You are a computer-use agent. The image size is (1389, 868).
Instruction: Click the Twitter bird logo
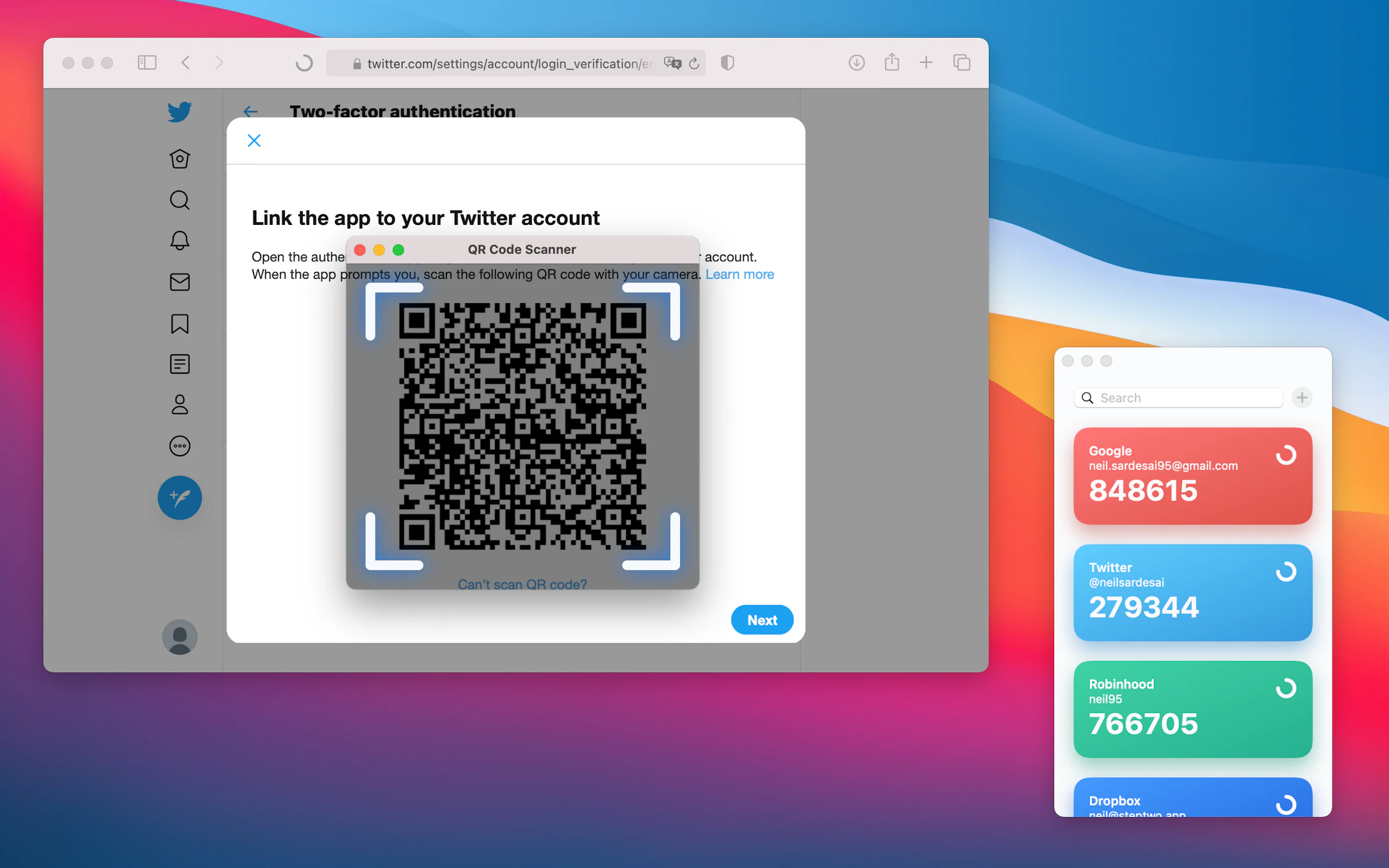(x=179, y=112)
